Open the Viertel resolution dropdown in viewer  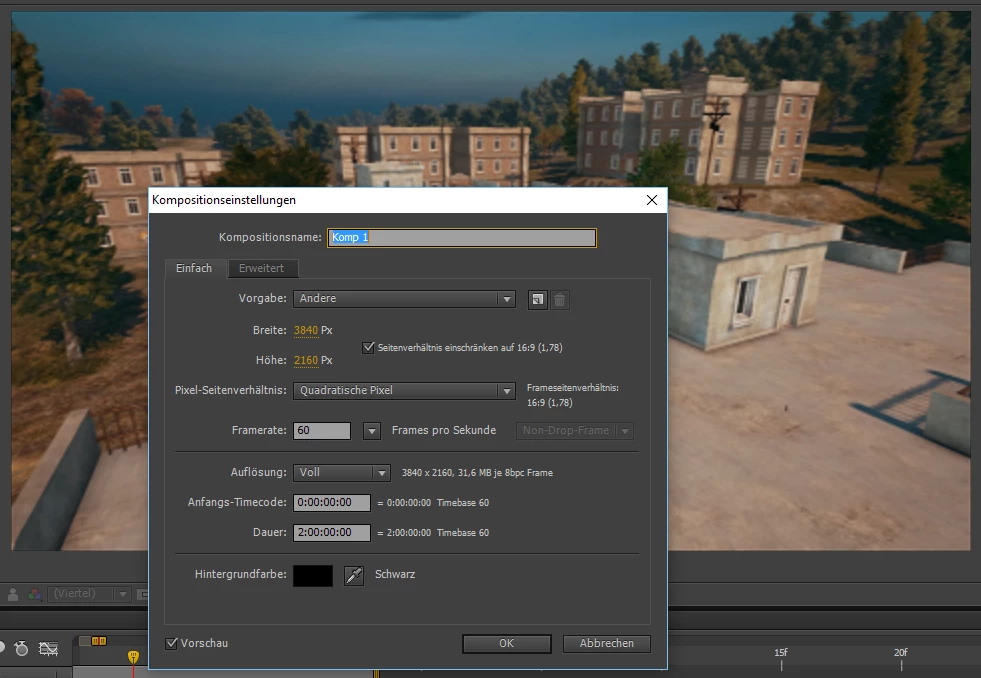(89, 594)
